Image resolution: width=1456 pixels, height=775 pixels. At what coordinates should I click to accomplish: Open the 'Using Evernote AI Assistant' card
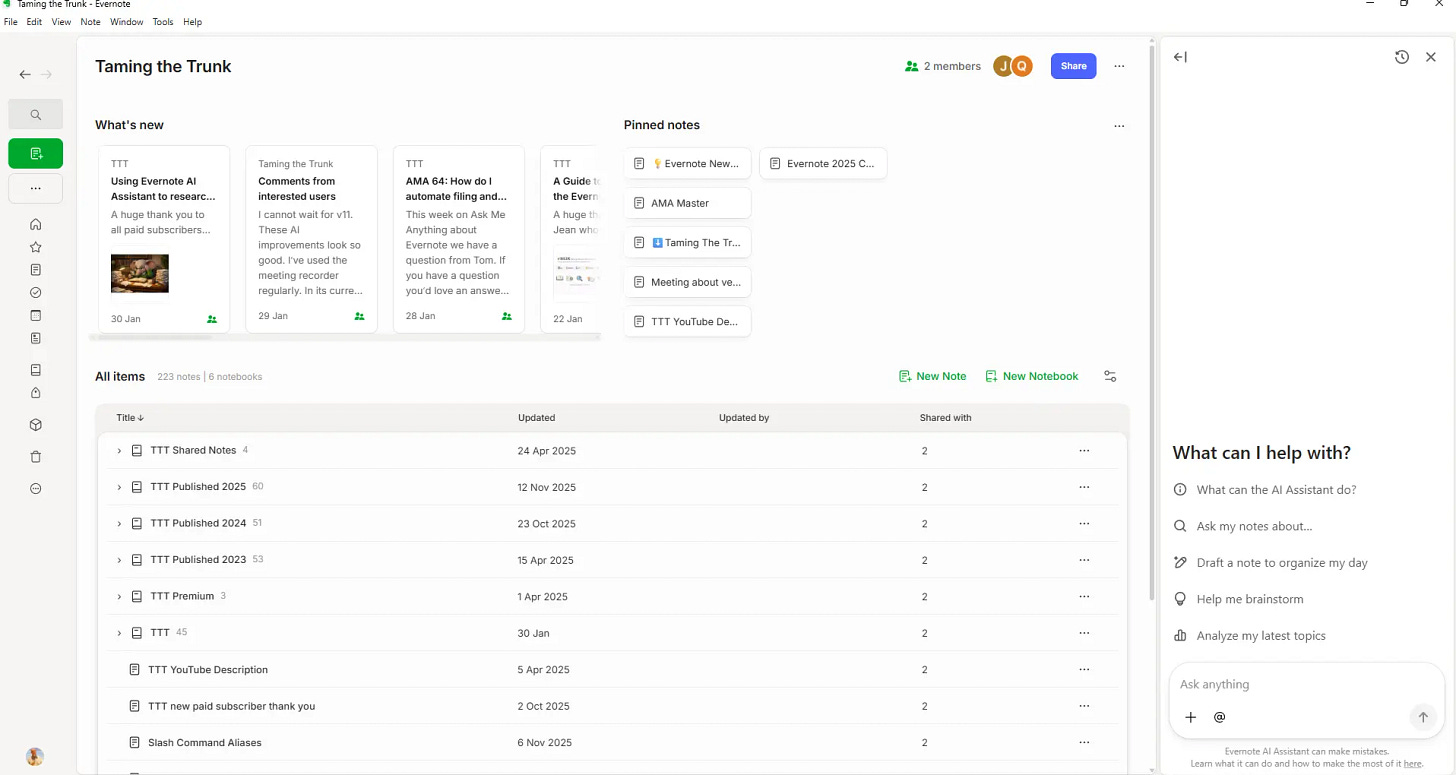point(164,239)
